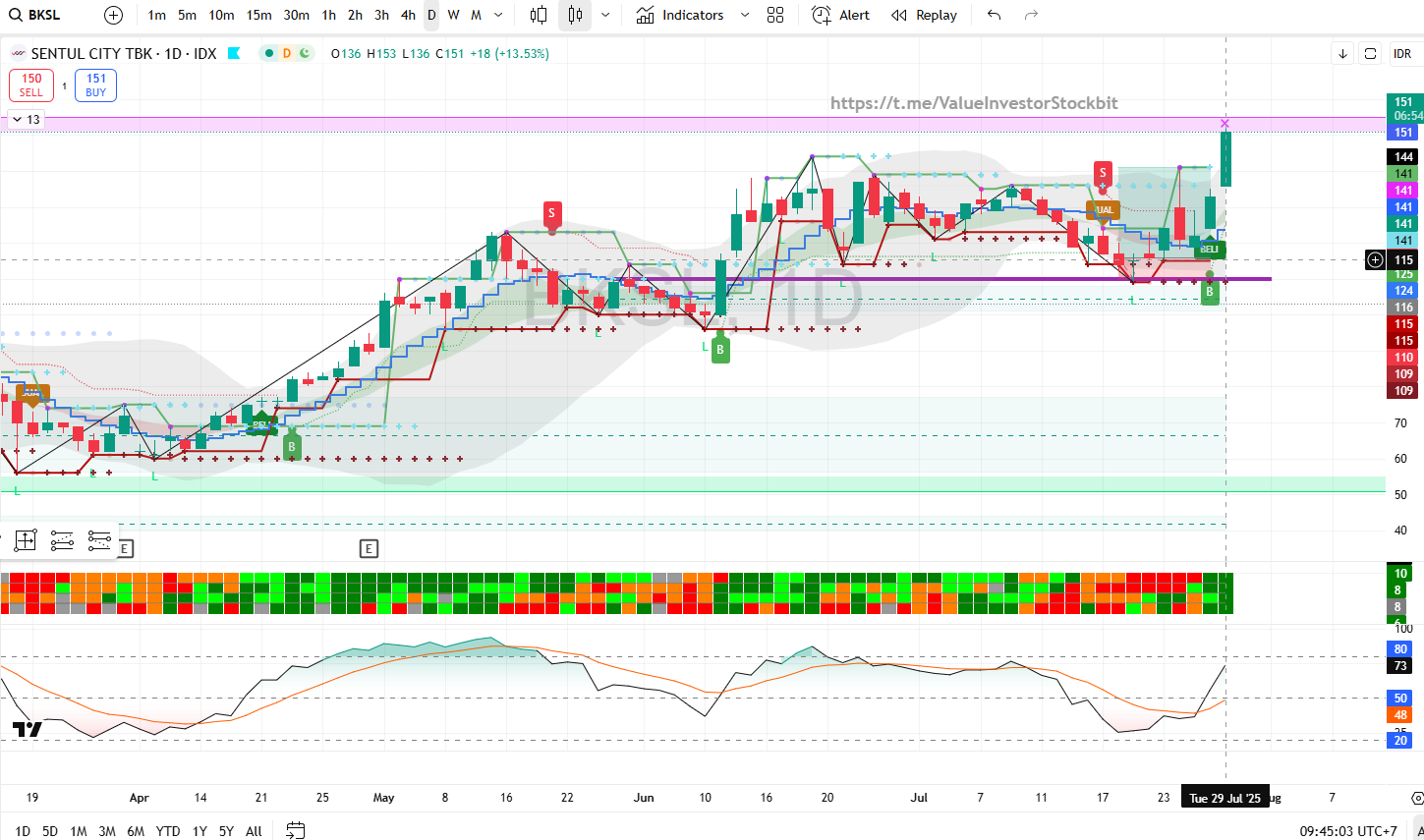1424x840 pixels.
Task: Click the cyan flag icon beside IDX
Action: (234, 53)
